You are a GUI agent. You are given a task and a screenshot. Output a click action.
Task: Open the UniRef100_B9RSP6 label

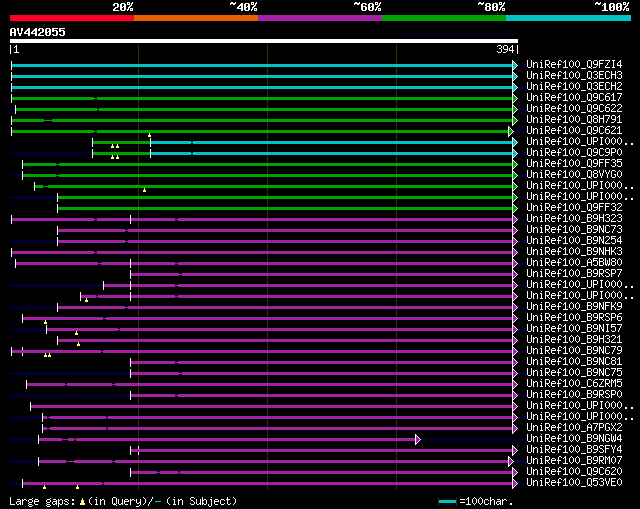[574, 317]
